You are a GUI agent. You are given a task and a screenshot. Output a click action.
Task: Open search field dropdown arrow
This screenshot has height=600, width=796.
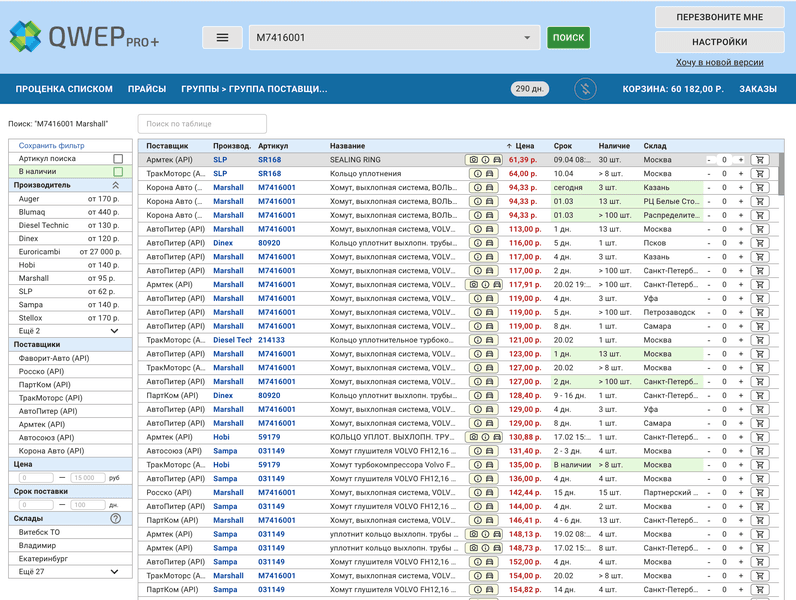click(x=527, y=38)
